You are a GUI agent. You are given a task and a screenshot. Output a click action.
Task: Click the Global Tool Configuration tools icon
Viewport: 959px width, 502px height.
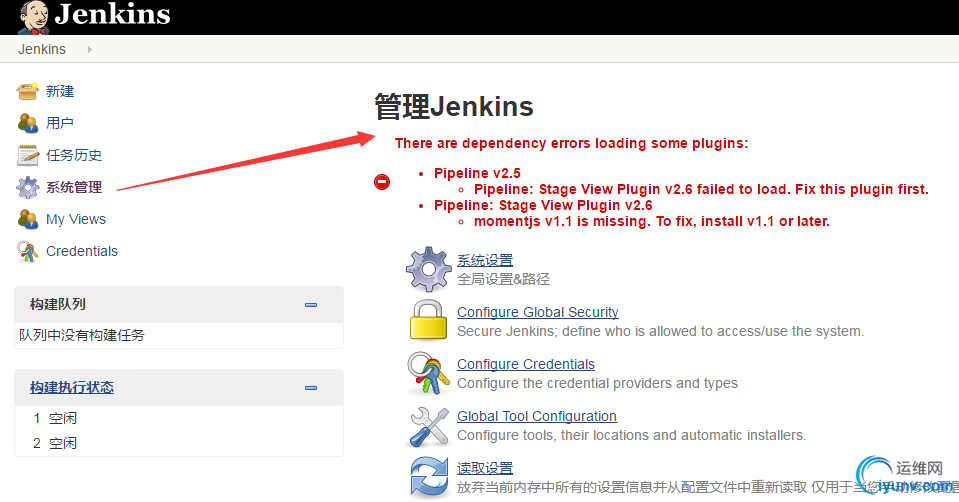[x=429, y=427]
